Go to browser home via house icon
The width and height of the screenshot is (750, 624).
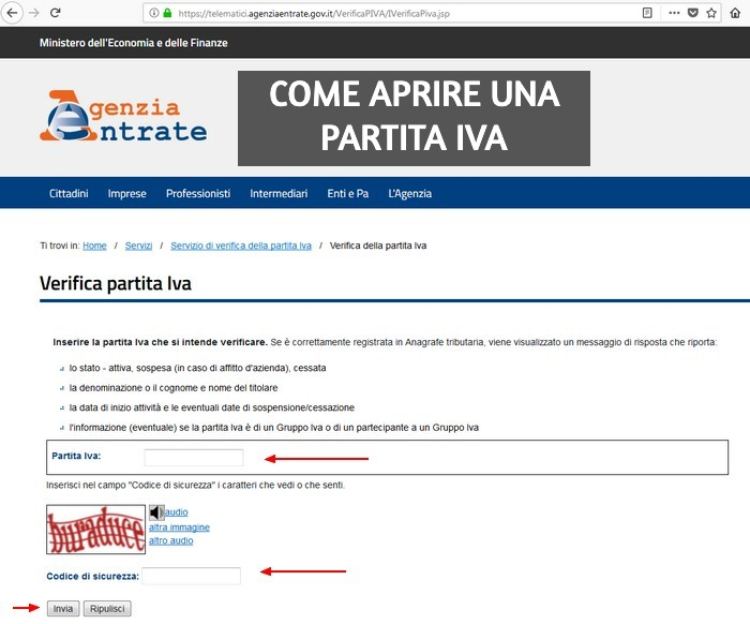click(737, 14)
